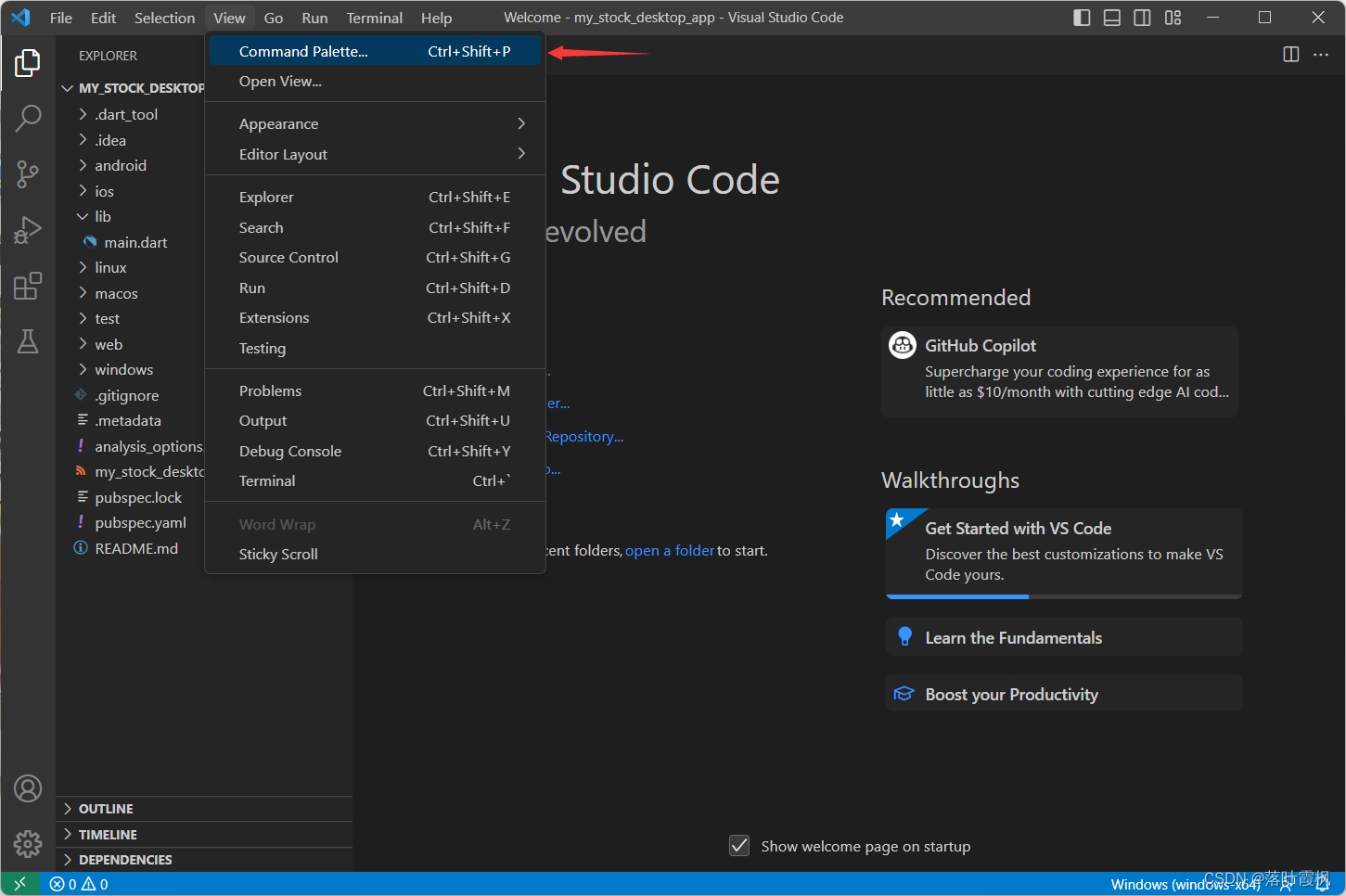This screenshot has height=896, width=1346.
Task: Expand the OUTLINE section
Action: coord(204,809)
